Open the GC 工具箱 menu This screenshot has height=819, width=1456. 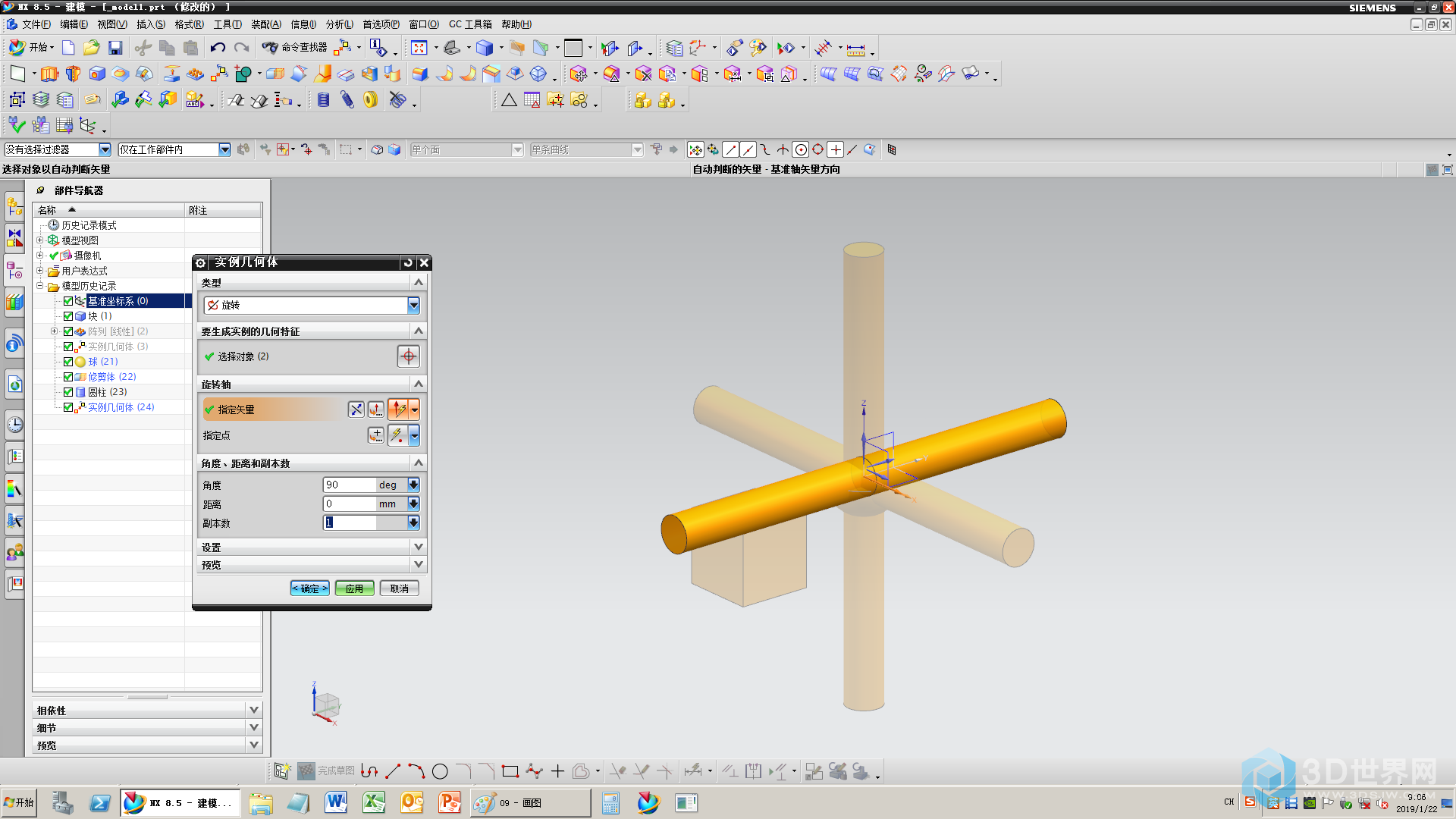click(470, 24)
